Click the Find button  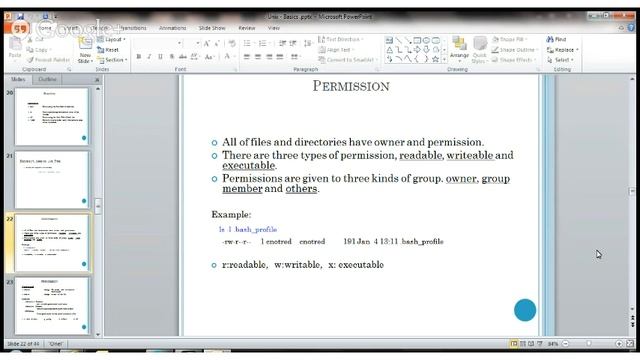click(x=556, y=40)
